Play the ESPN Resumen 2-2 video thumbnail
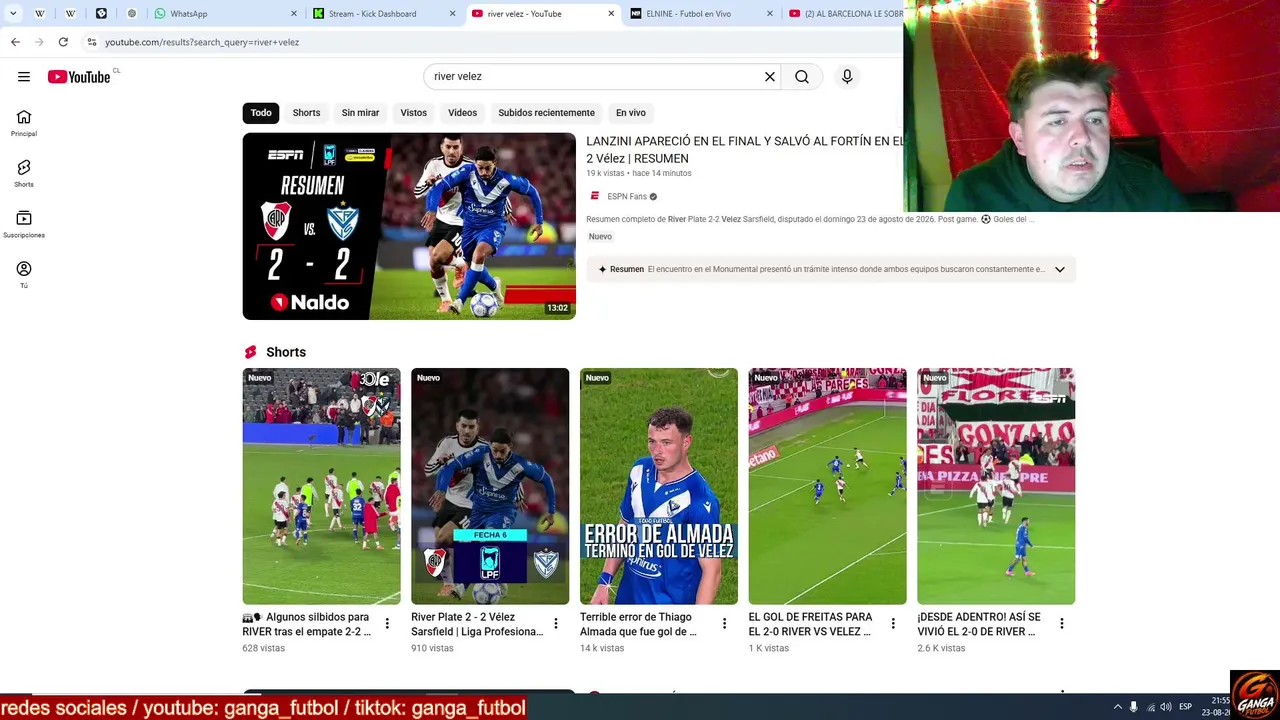Image resolution: width=1280 pixels, height=720 pixels. pyautogui.click(x=409, y=226)
